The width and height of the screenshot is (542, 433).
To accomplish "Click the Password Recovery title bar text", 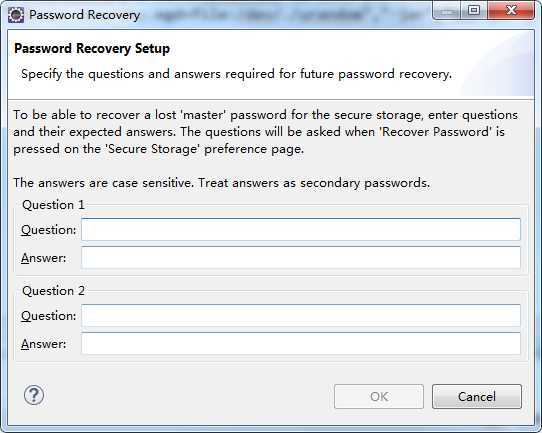I will click(x=85, y=15).
